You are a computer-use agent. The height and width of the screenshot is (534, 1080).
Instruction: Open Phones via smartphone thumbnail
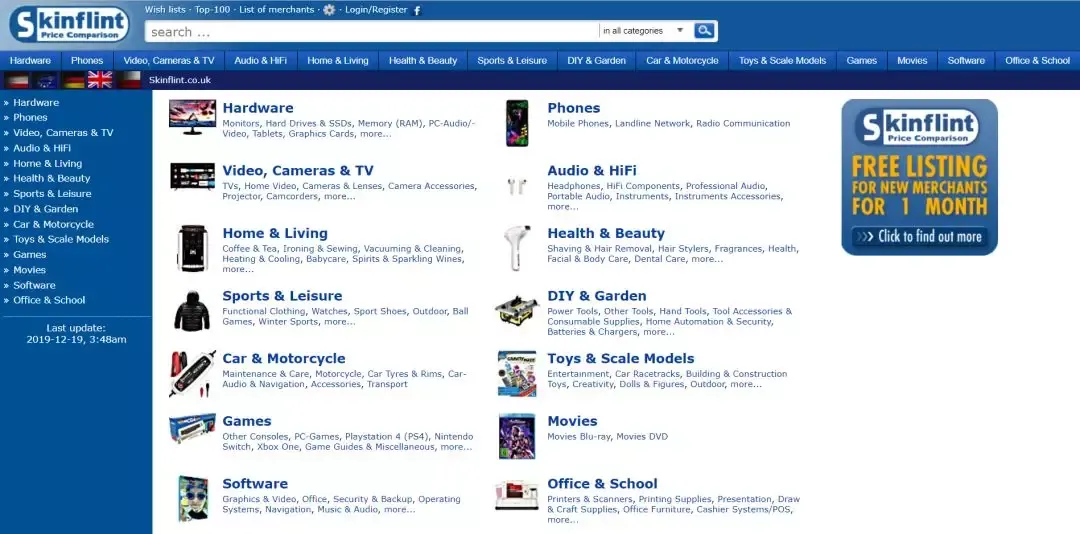click(x=517, y=123)
